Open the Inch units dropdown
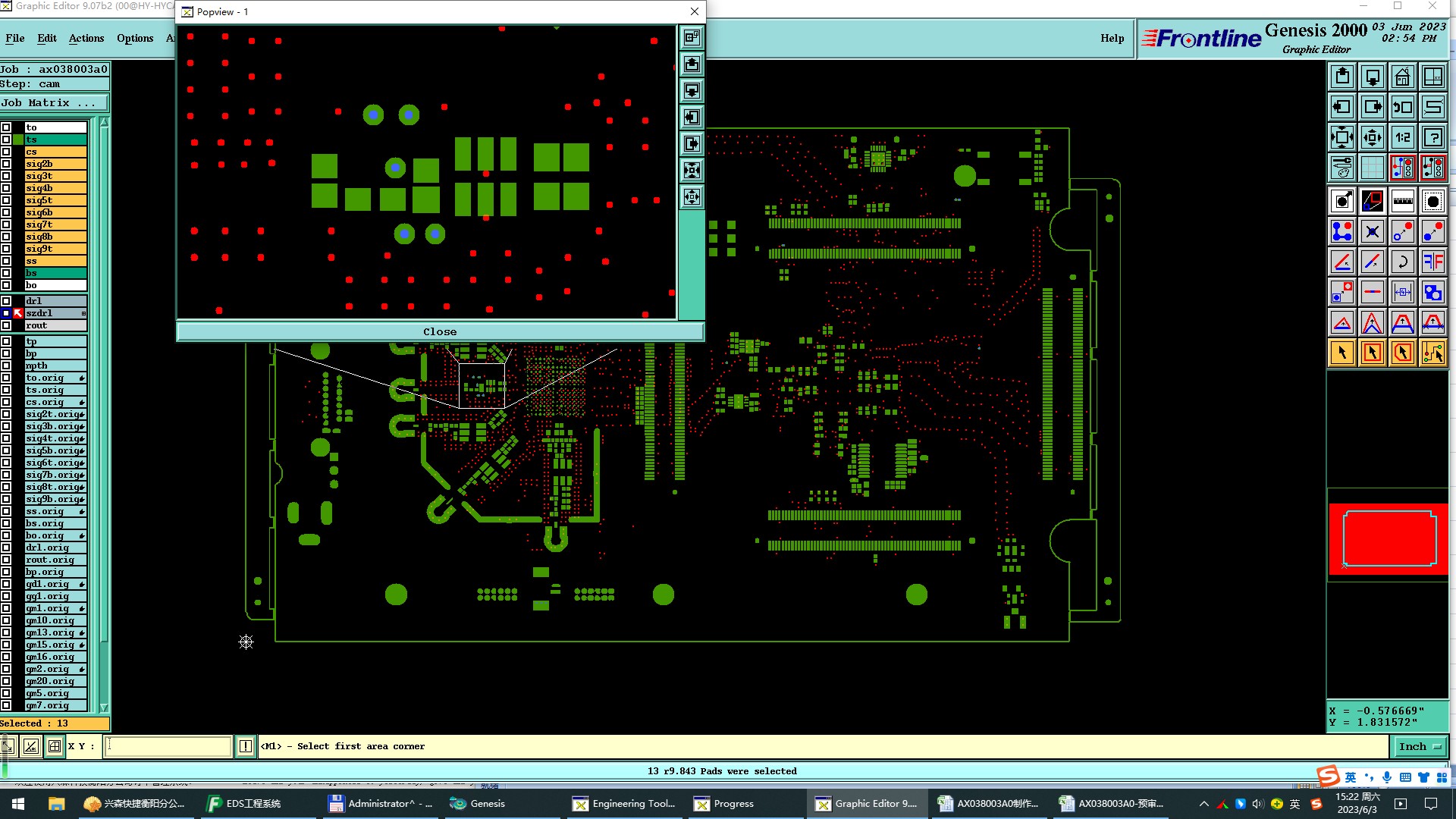This screenshot has height=819, width=1456. pos(1419,746)
